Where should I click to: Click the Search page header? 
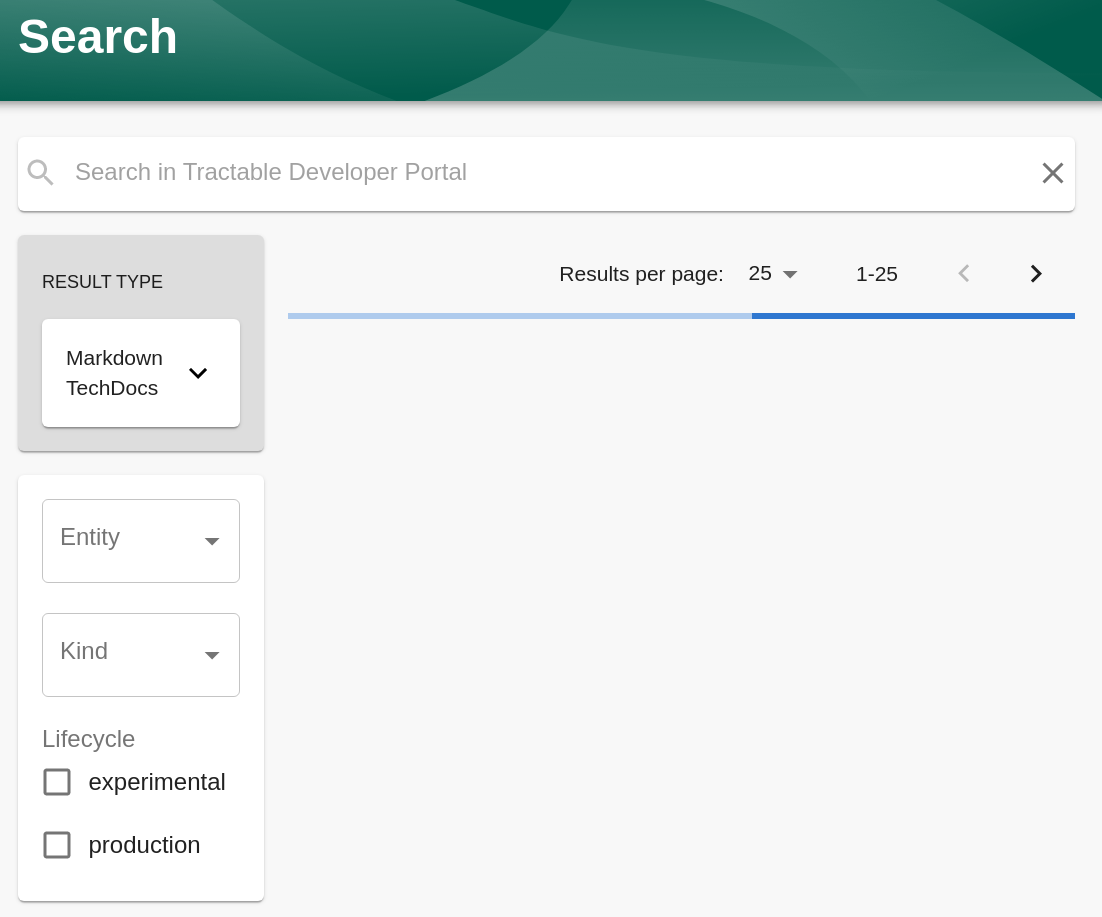97,37
